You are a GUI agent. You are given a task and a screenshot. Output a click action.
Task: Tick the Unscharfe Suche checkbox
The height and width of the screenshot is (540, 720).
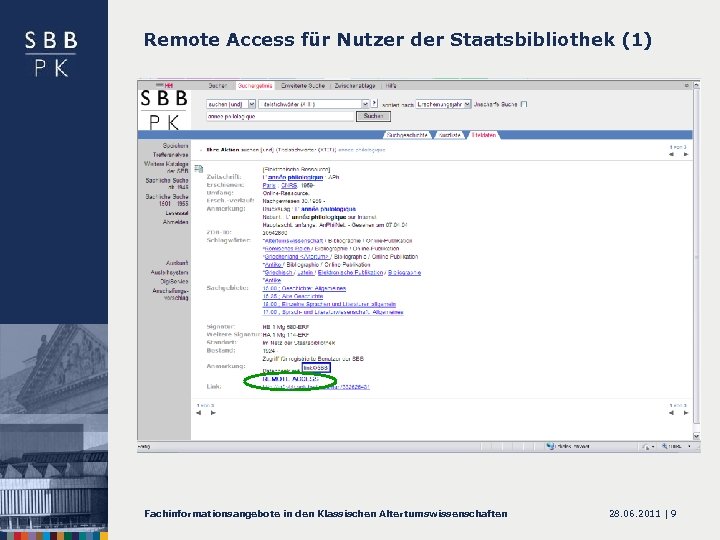(x=524, y=104)
